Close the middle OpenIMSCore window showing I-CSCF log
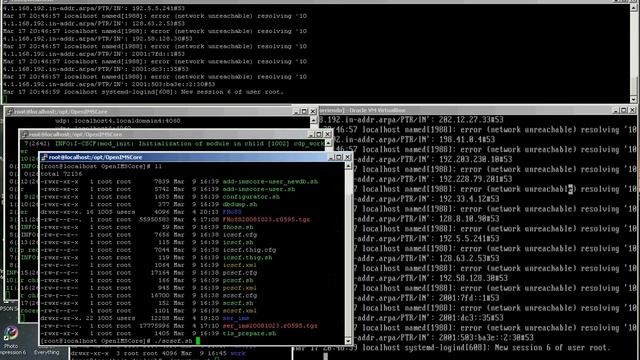 [327, 134]
